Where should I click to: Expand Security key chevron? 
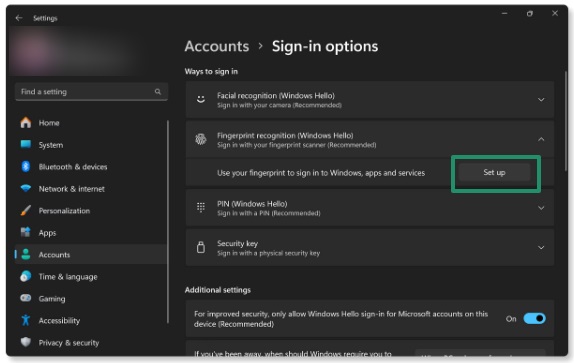(x=541, y=248)
